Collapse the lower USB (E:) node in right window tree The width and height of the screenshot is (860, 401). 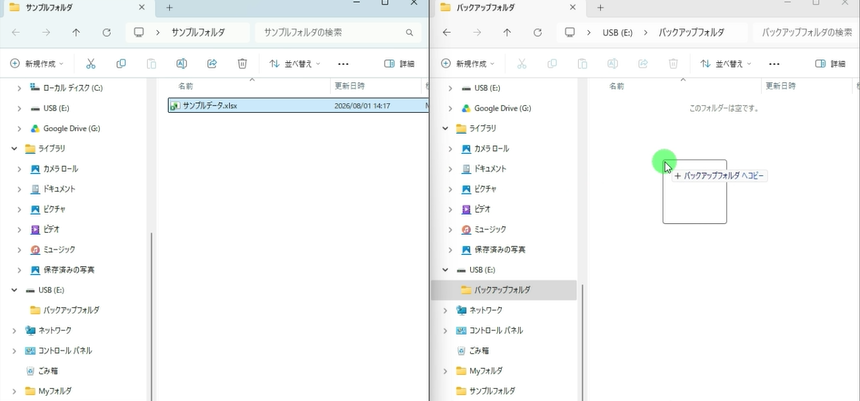pyautogui.click(x=445, y=270)
